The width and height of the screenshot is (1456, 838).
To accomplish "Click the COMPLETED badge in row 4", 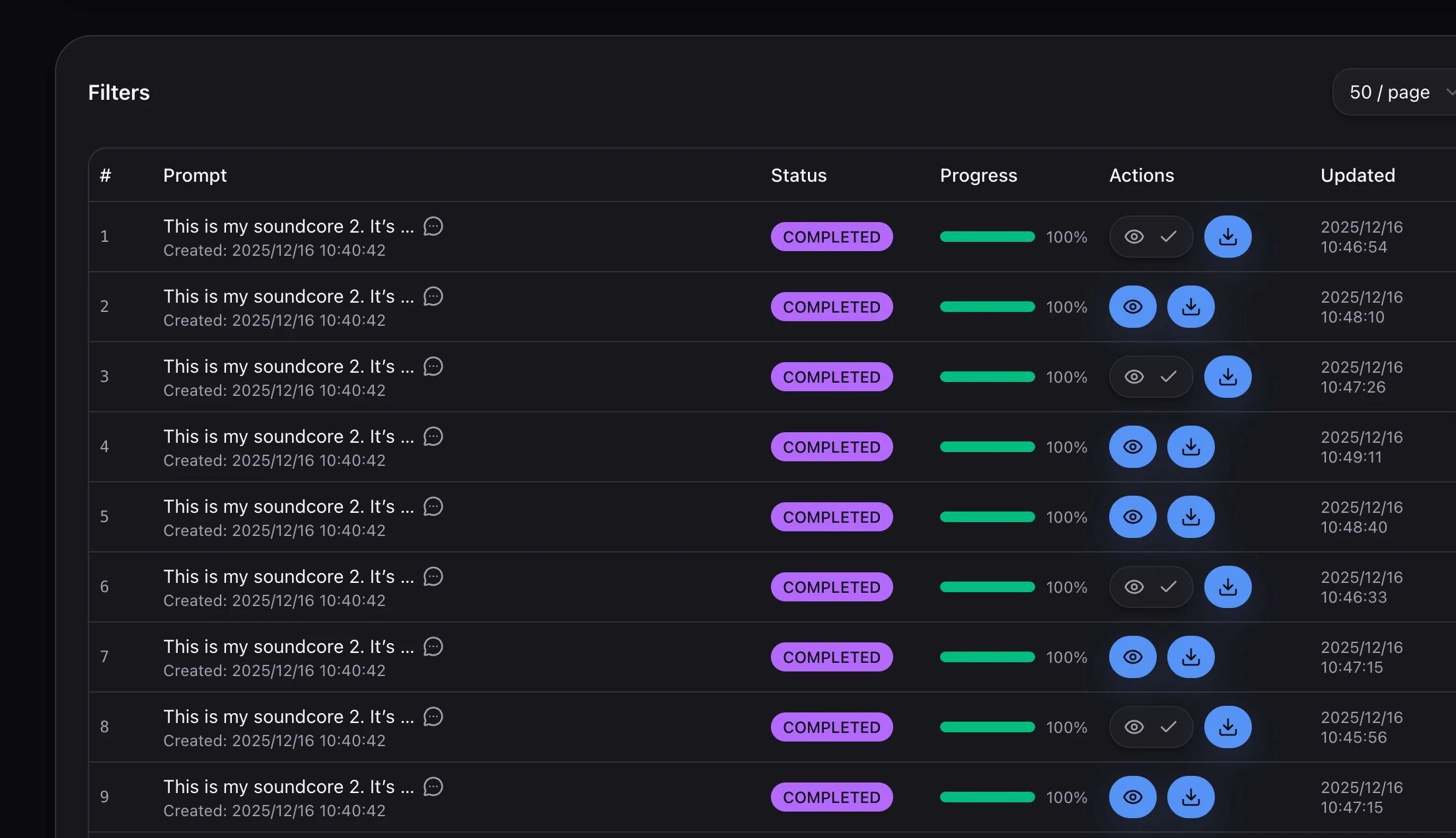I will coord(831,447).
